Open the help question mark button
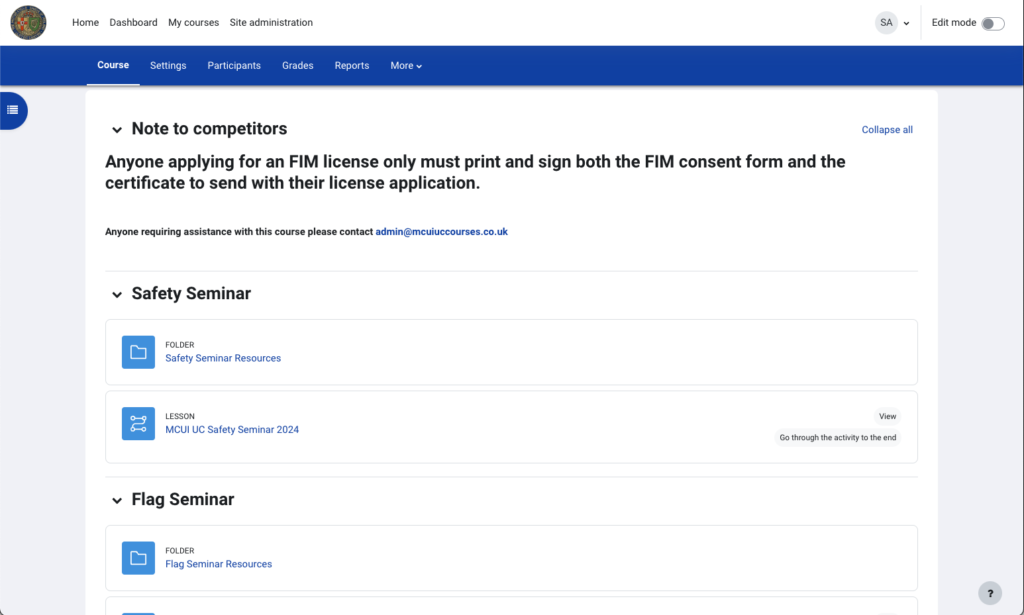 tap(989, 592)
